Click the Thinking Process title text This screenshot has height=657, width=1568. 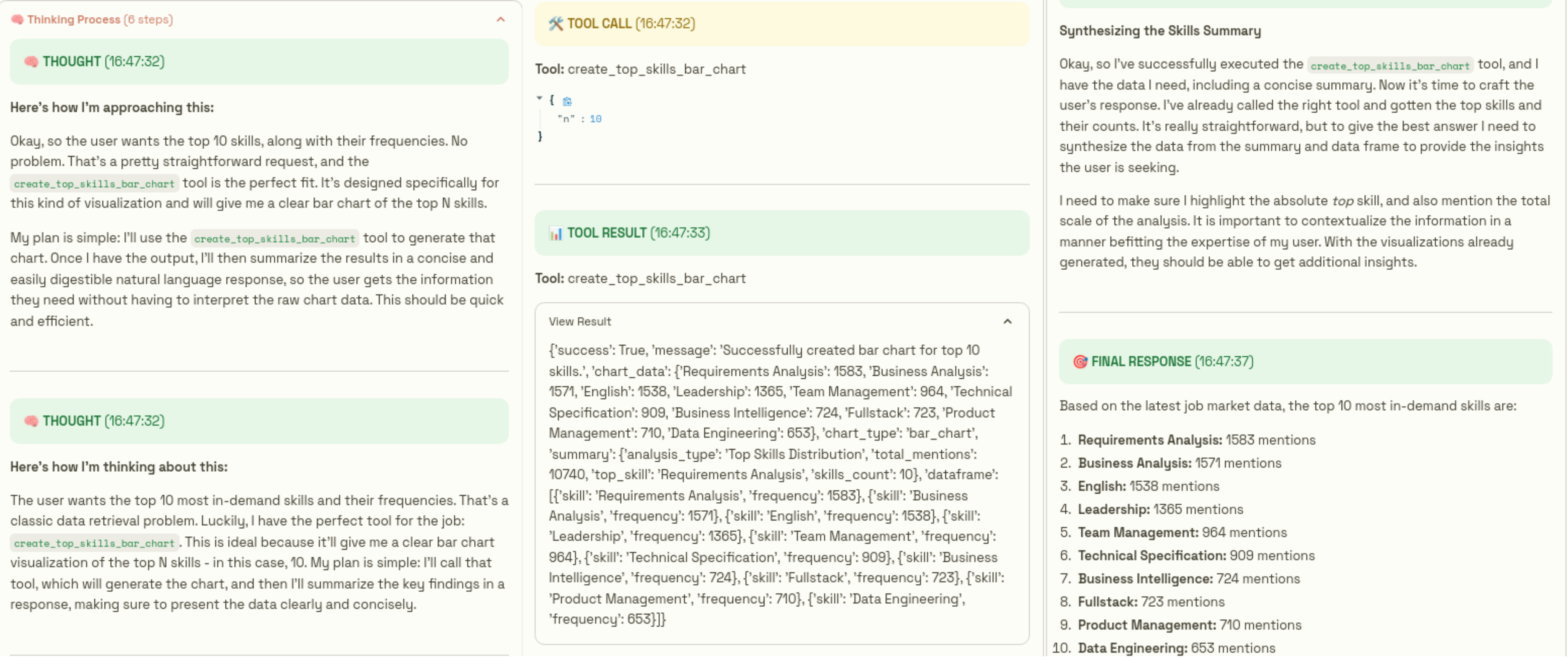coord(74,19)
